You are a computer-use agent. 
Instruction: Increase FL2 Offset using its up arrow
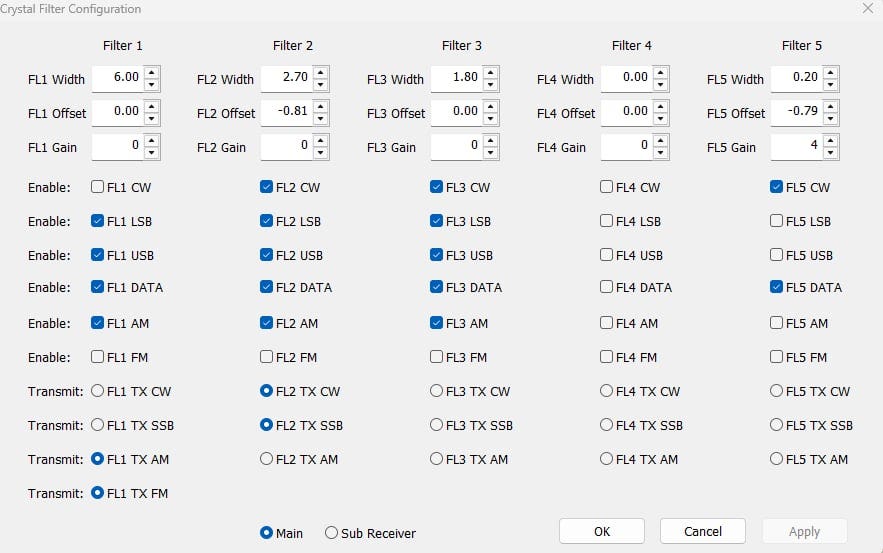click(320, 106)
